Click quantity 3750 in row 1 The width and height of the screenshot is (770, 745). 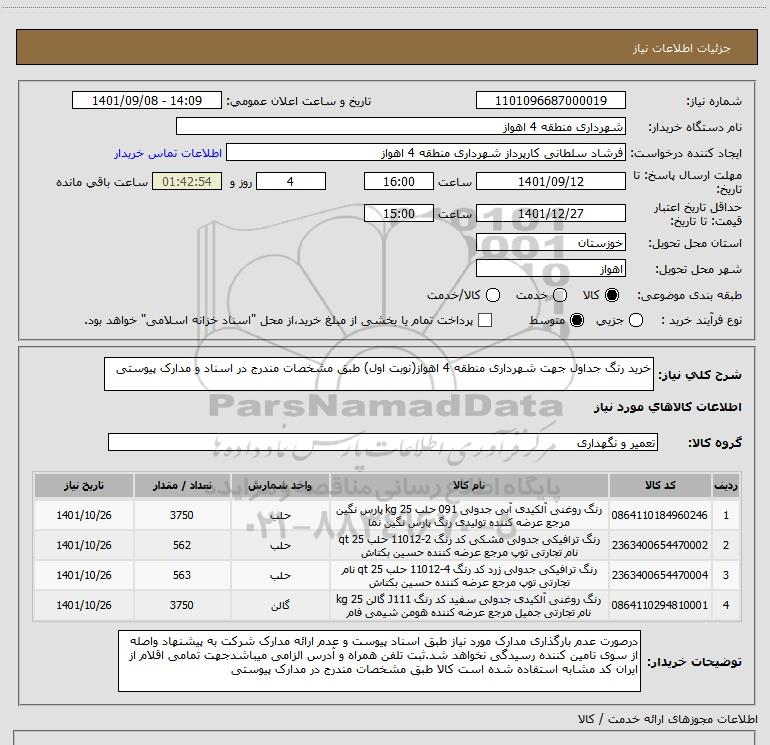coord(182,515)
